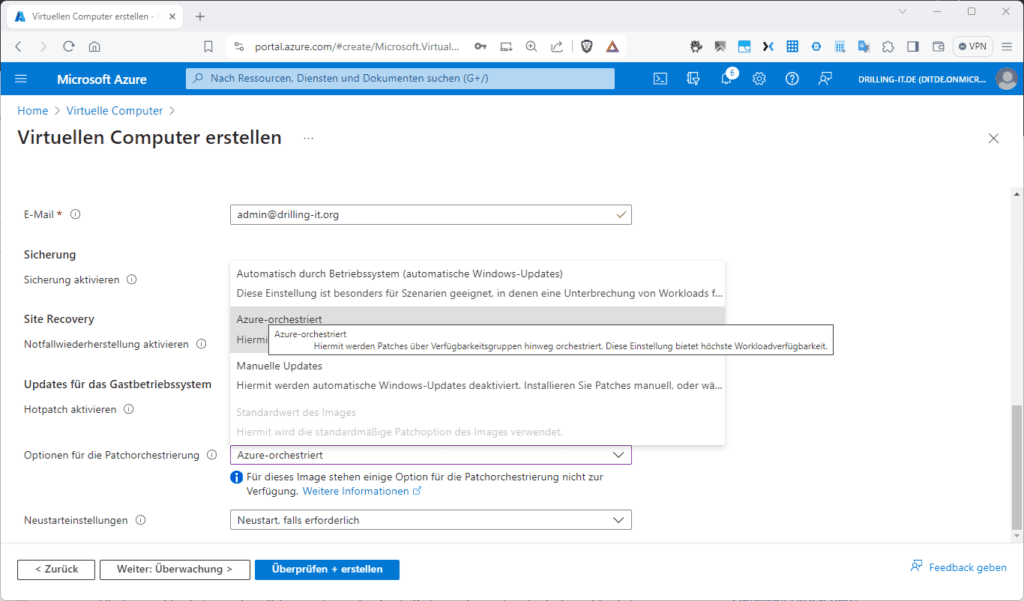Image resolution: width=1024 pixels, height=601 pixels.
Task: Open the feedback icon in the Azure header
Action: coord(825,79)
